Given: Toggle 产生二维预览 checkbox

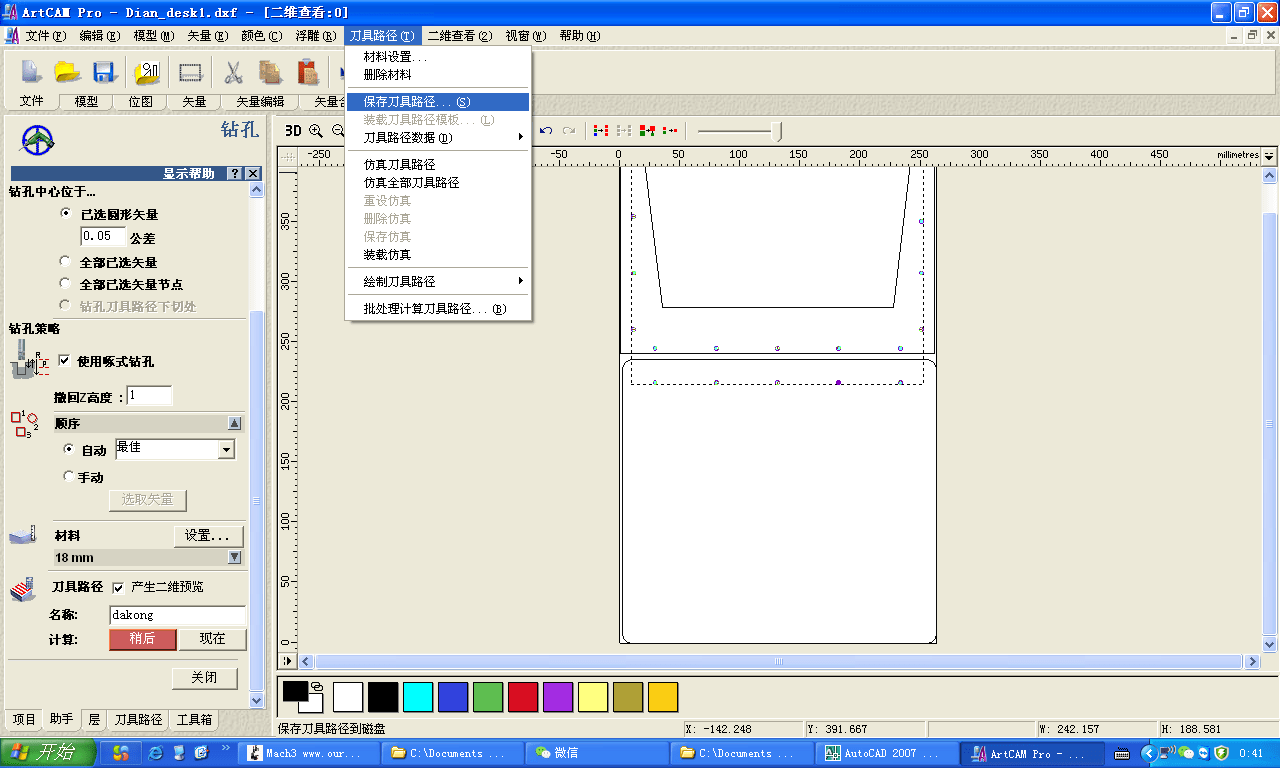Looking at the screenshot, I should pyautogui.click(x=118, y=587).
